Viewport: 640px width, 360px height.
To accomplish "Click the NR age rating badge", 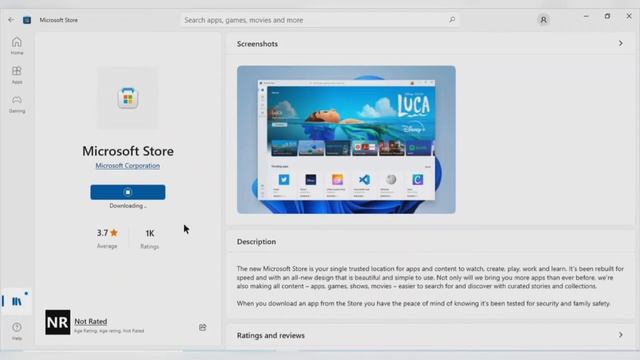I will (x=58, y=322).
